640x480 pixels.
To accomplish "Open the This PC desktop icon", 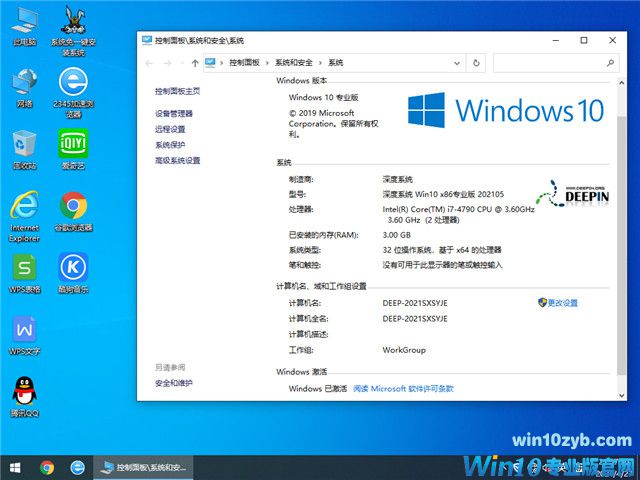I will 24,26.
